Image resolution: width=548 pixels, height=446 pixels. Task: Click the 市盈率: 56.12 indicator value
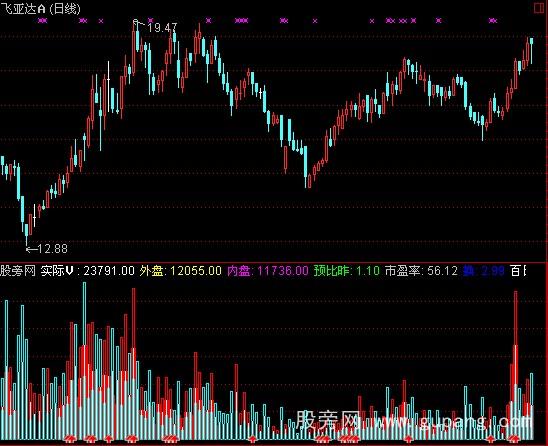[x=421, y=271]
